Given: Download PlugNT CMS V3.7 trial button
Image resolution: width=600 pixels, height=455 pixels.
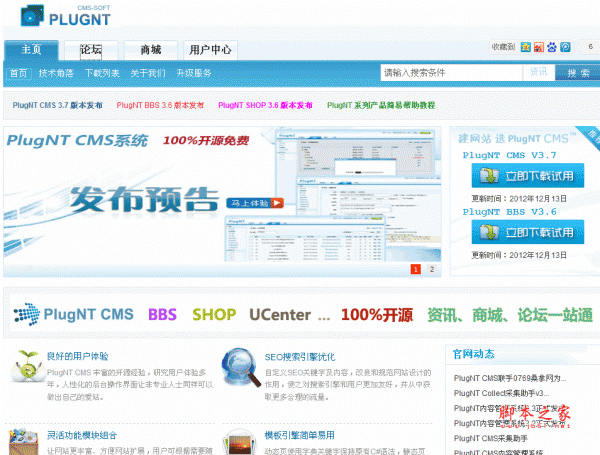Looking at the screenshot, I should click(528, 176).
